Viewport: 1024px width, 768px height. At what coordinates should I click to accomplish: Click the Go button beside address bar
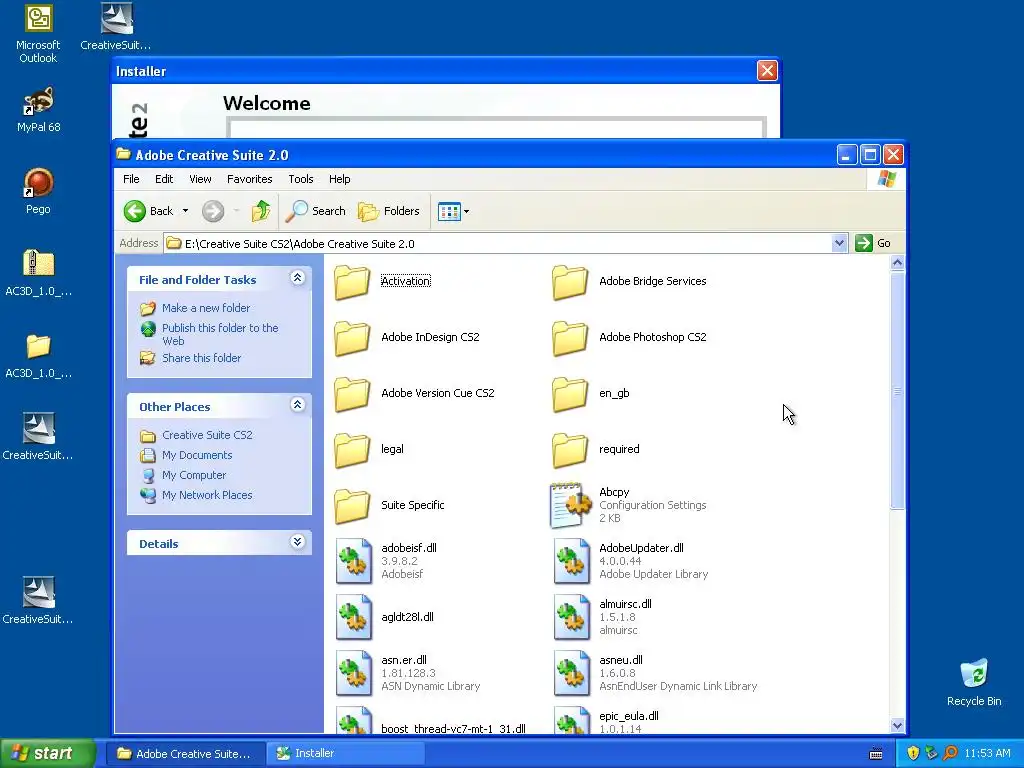tap(874, 244)
